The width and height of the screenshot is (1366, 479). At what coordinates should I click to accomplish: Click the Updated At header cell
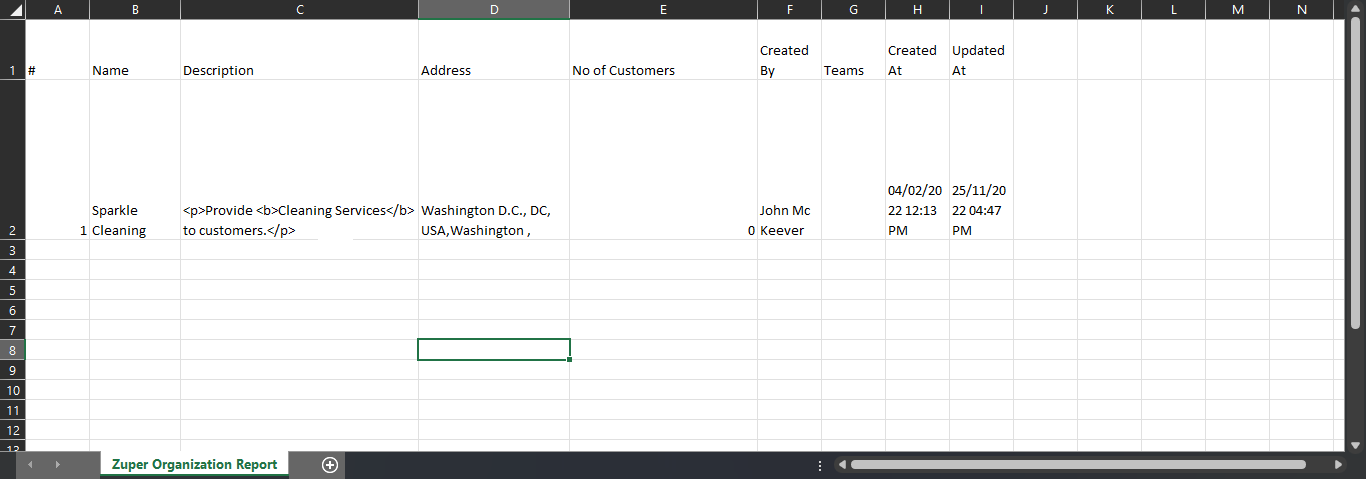981,60
